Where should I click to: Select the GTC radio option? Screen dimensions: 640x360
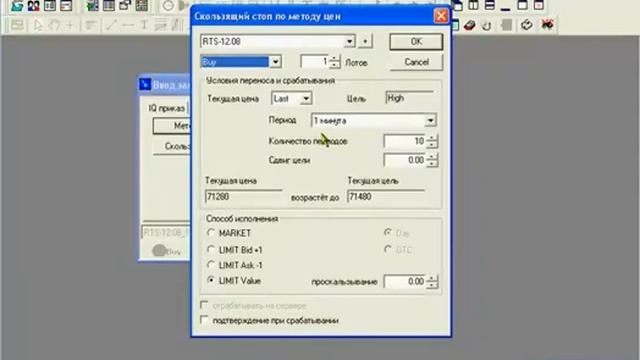tap(388, 249)
